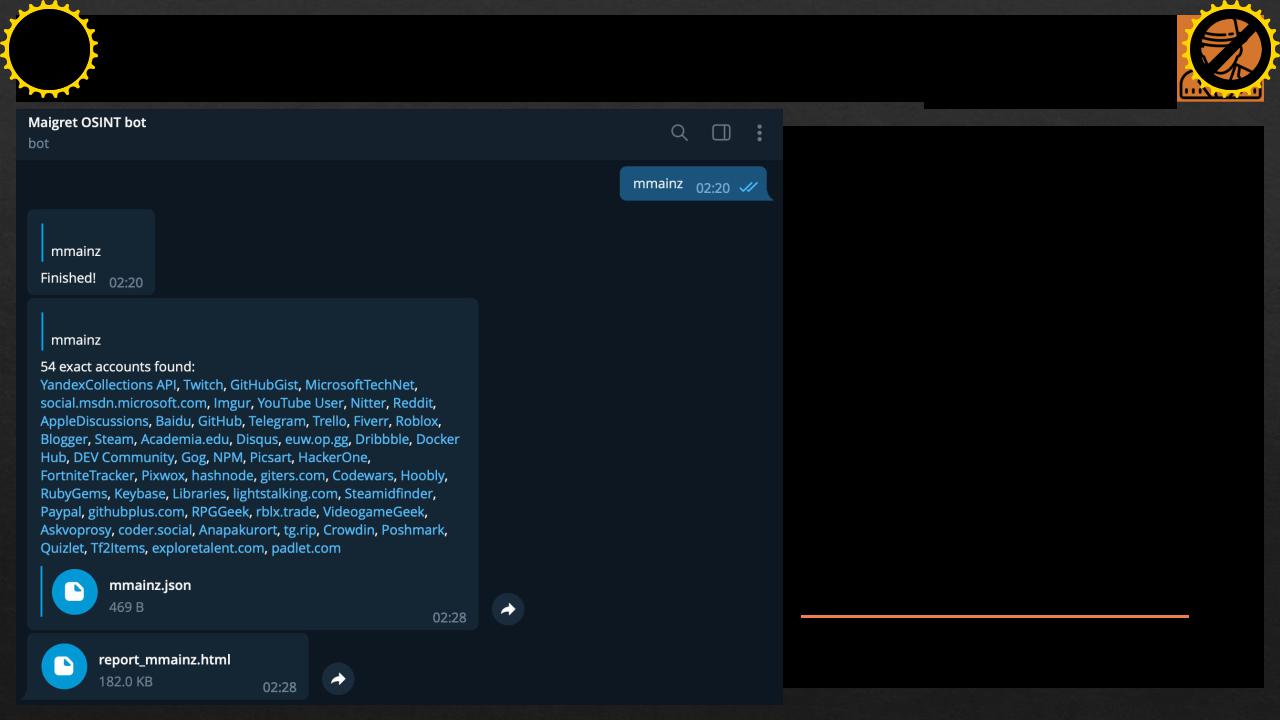Open the Twitch account link
The width and height of the screenshot is (1280, 720).
(x=203, y=385)
